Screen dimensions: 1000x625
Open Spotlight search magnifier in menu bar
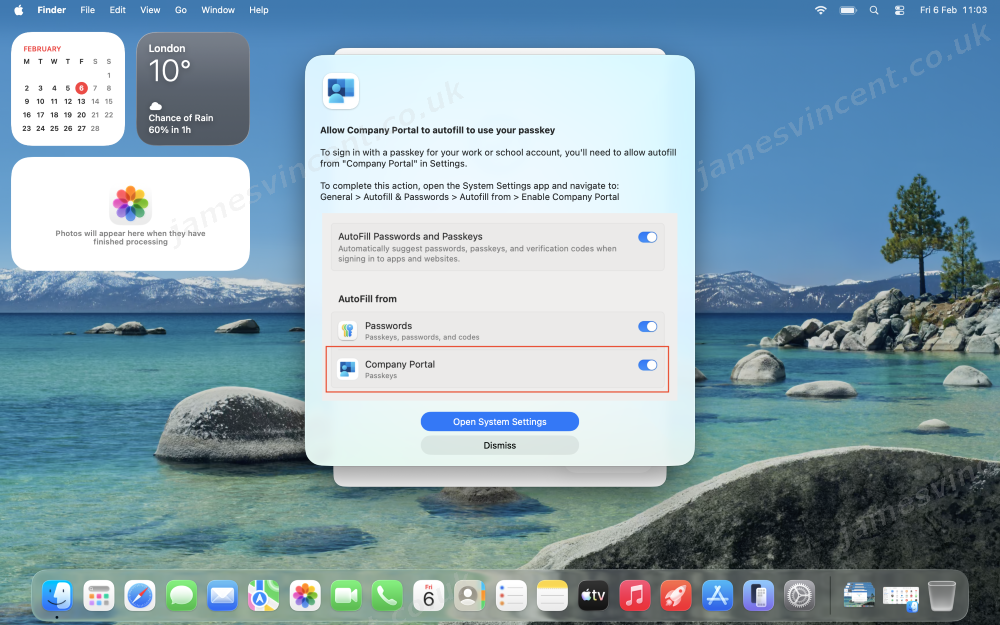coord(874,10)
